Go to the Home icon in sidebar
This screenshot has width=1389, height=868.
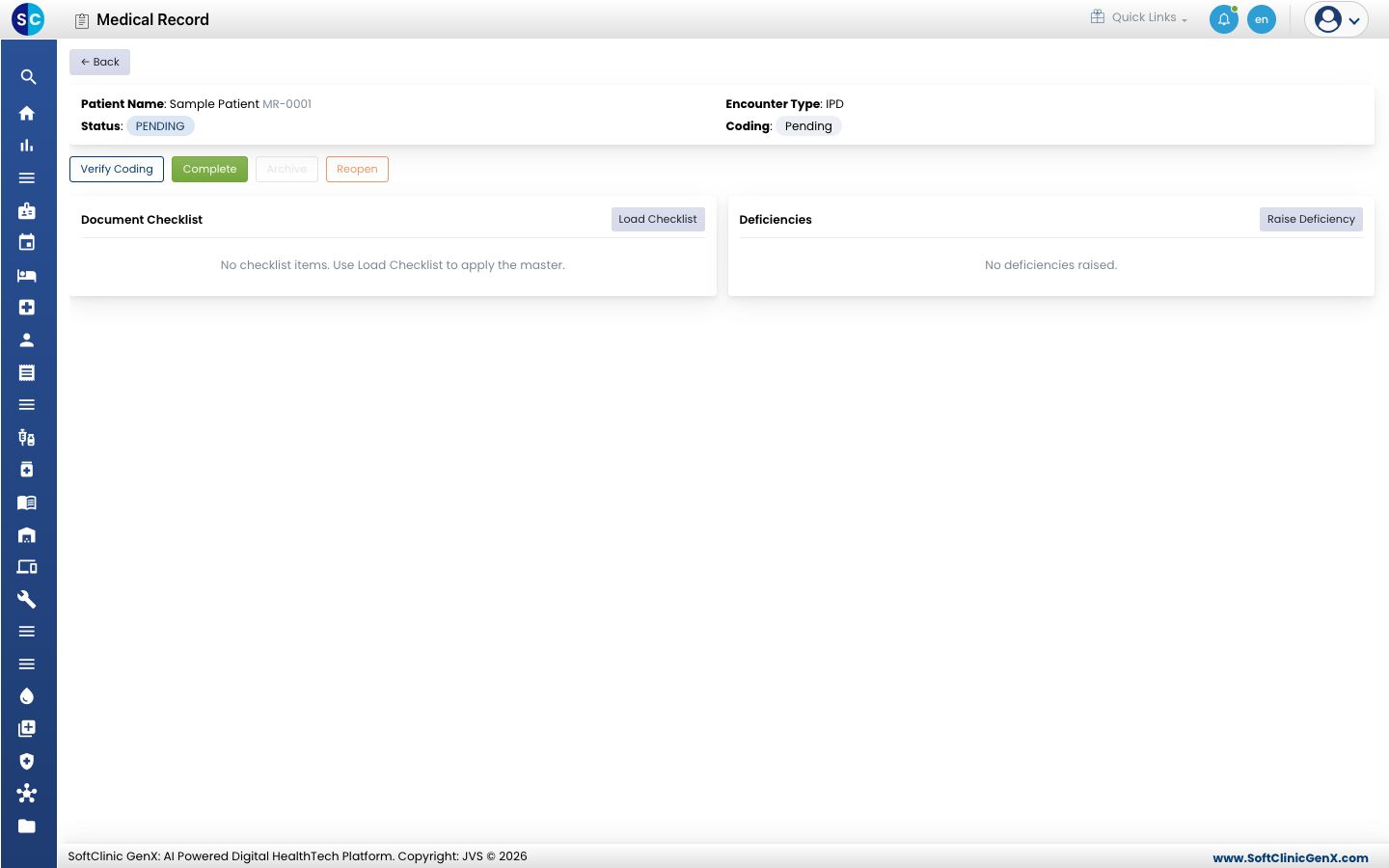(x=27, y=113)
